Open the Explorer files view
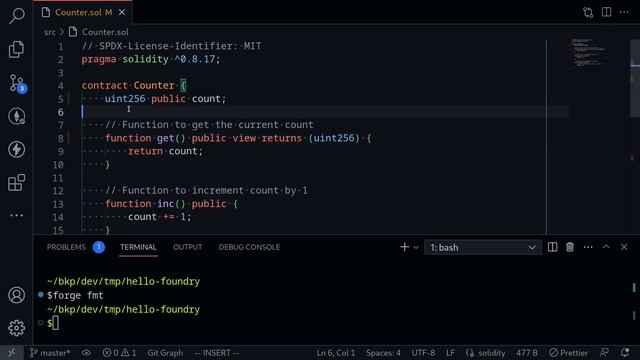640x360 pixels. [x=16, y=49]
